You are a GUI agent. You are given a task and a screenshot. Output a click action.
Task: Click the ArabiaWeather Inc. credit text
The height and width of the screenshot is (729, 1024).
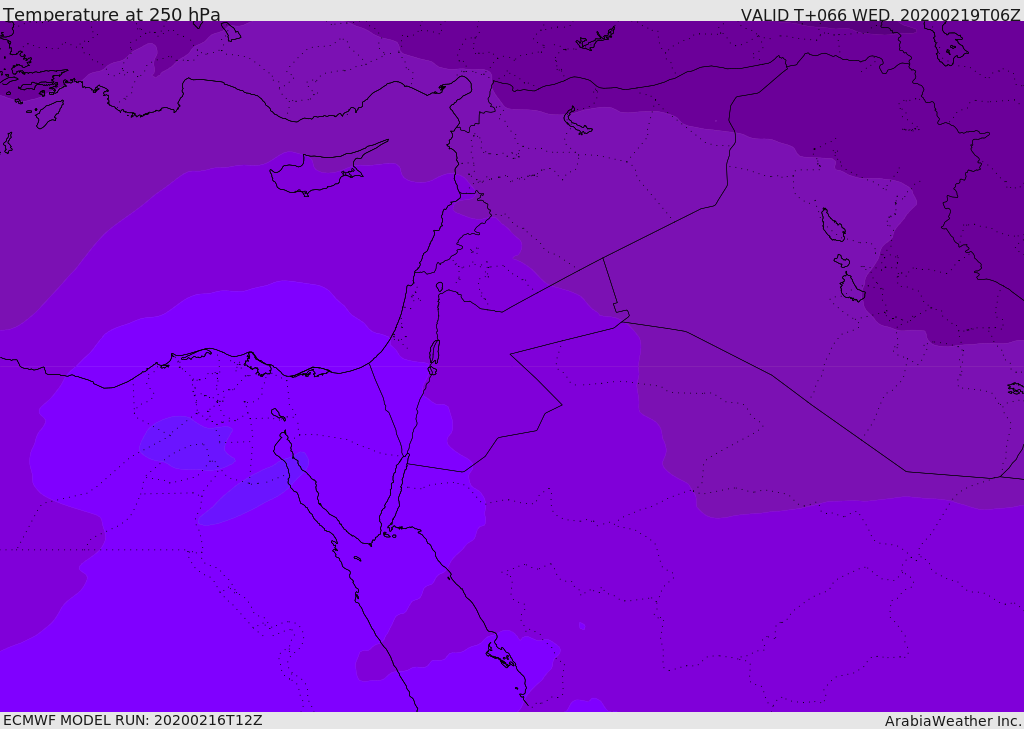[x=953, y=721]
